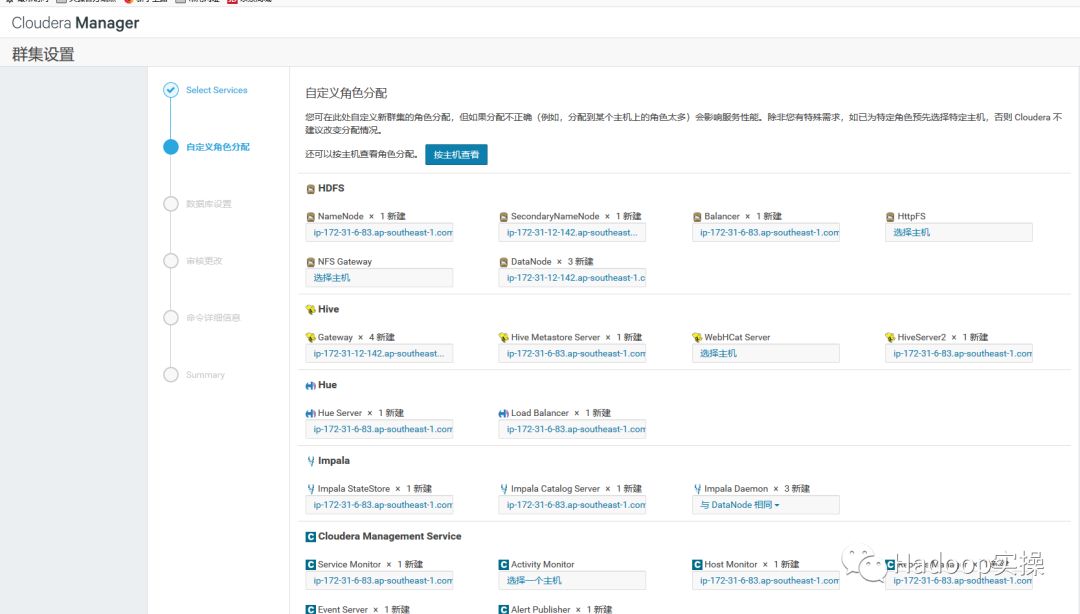Click the Cloudera Manager logo
Screen dimensions: 1080x614
coord(75,23)
